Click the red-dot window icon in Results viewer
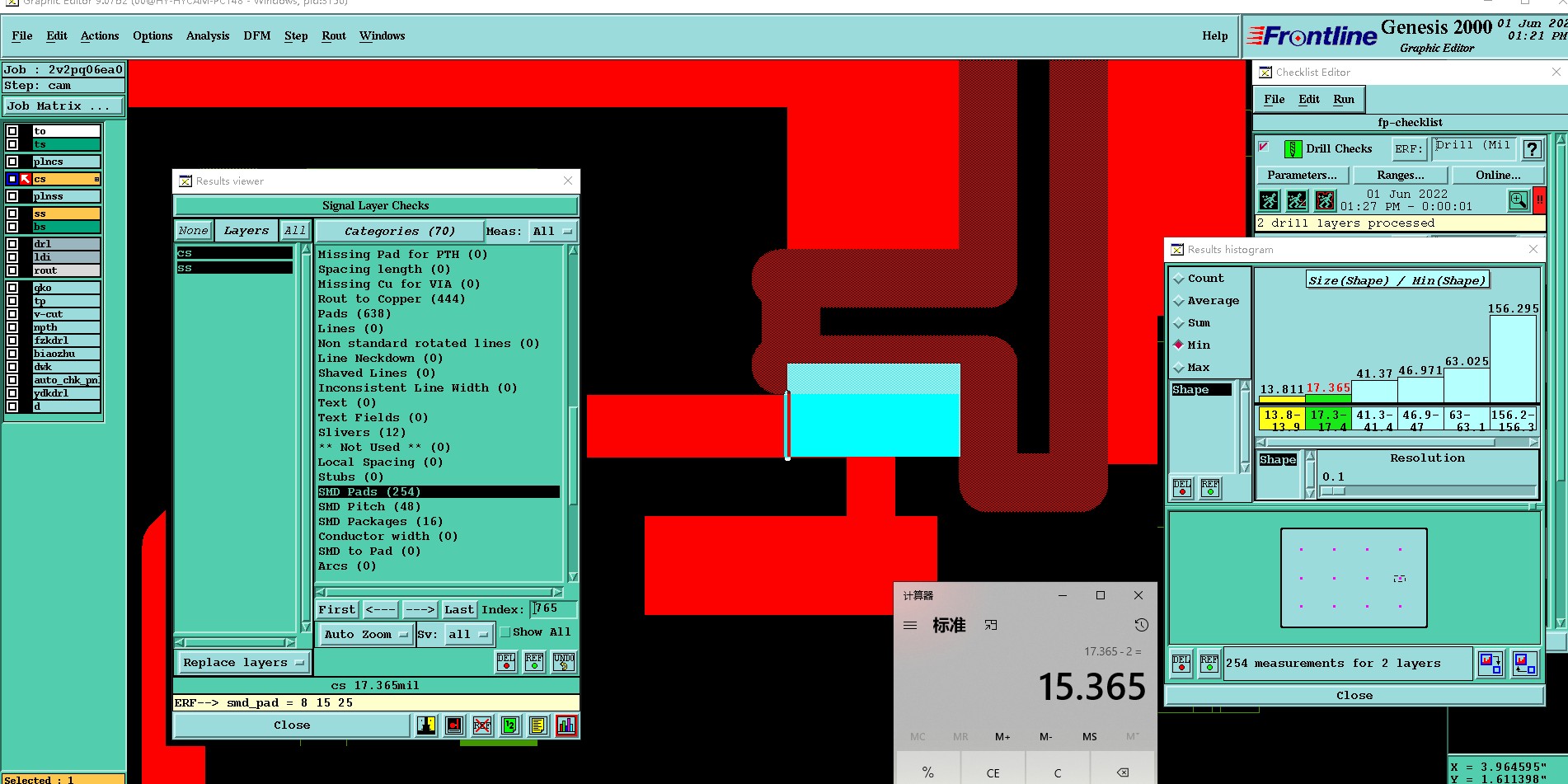 click(x=454, y=725)
